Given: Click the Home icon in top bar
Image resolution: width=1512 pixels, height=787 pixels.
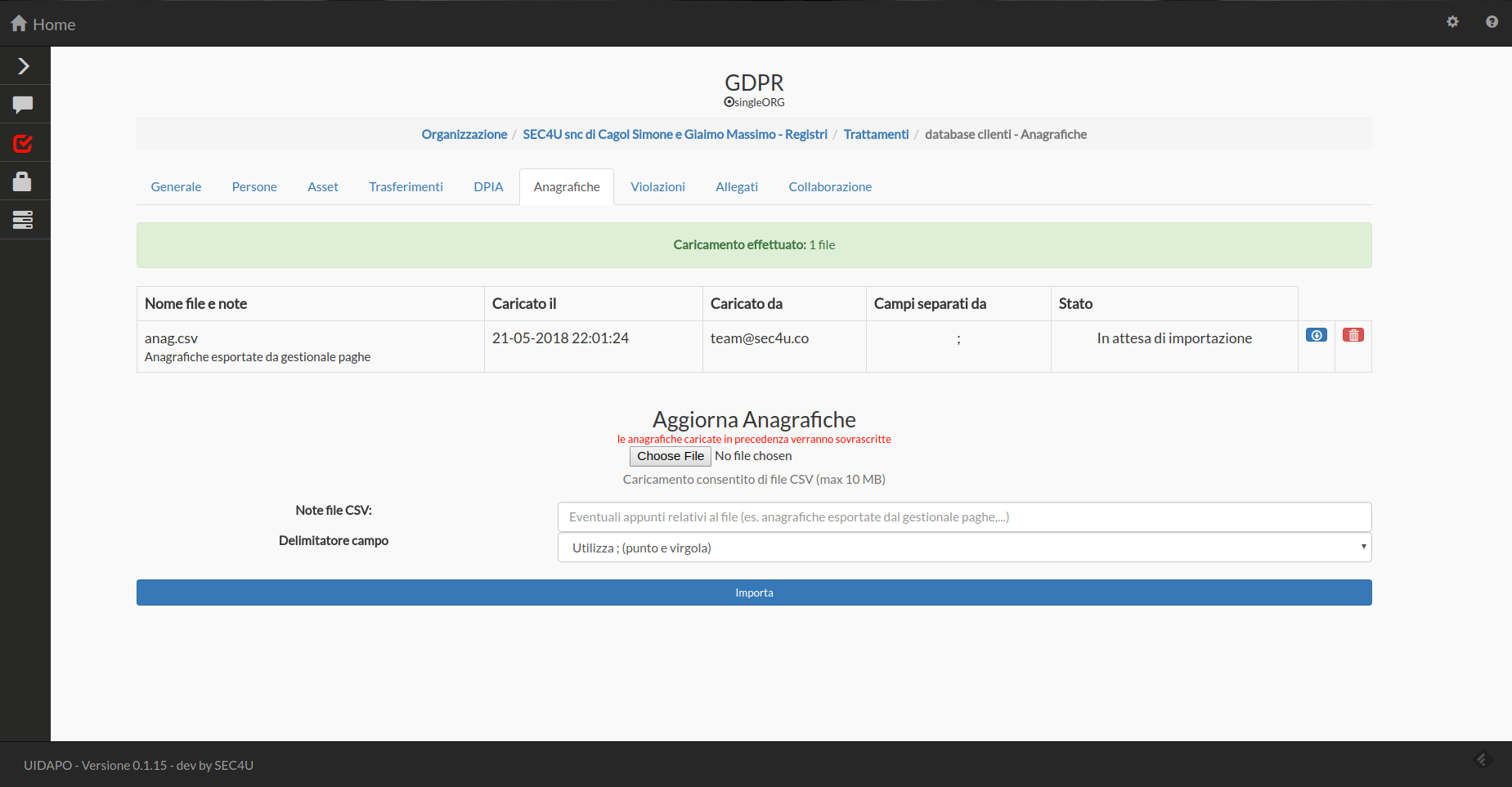Looking at the screenshot, I should pyautogui.click(x=19, y=24).
